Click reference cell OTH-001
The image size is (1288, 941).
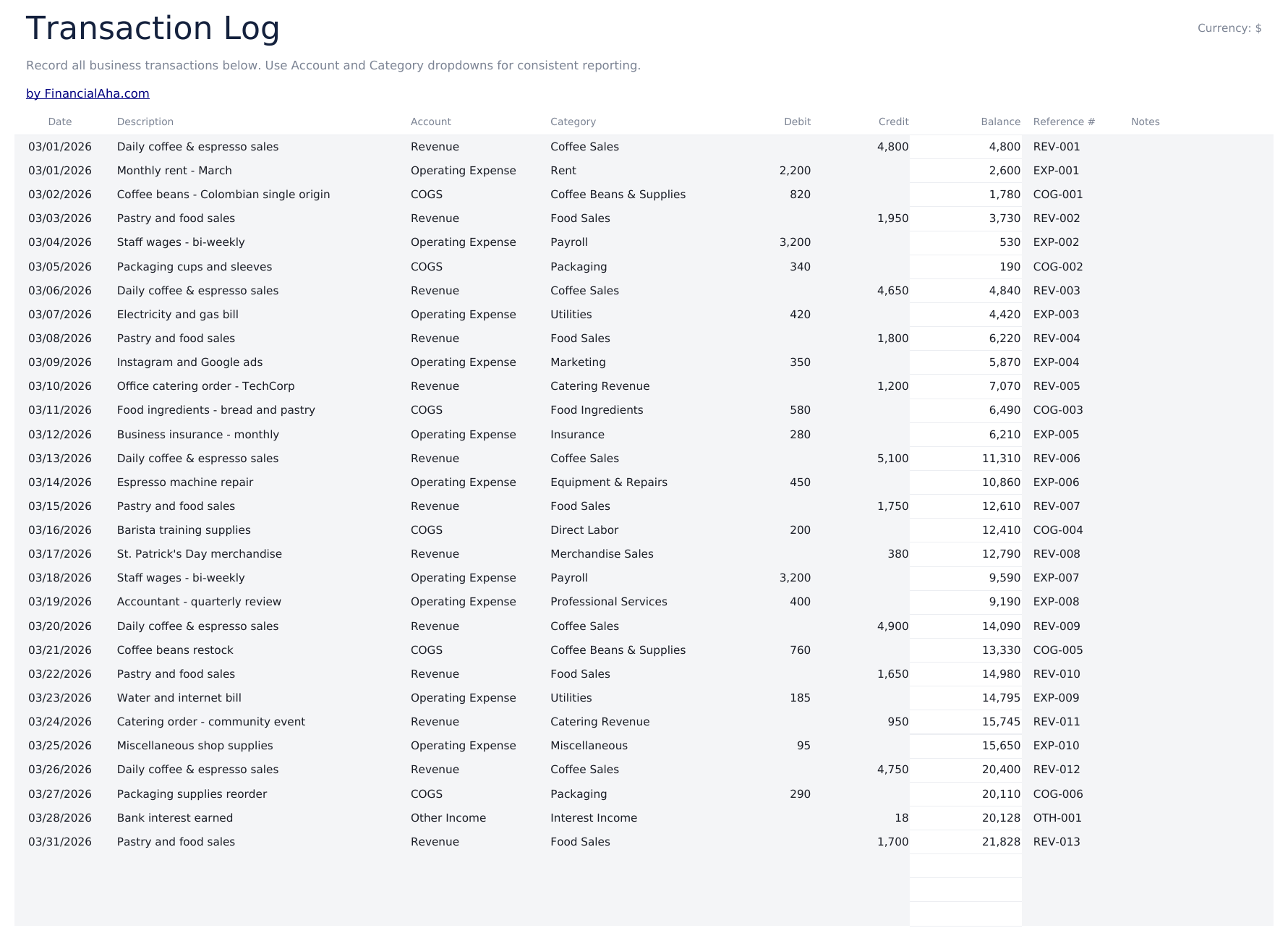coord(1057,818)
